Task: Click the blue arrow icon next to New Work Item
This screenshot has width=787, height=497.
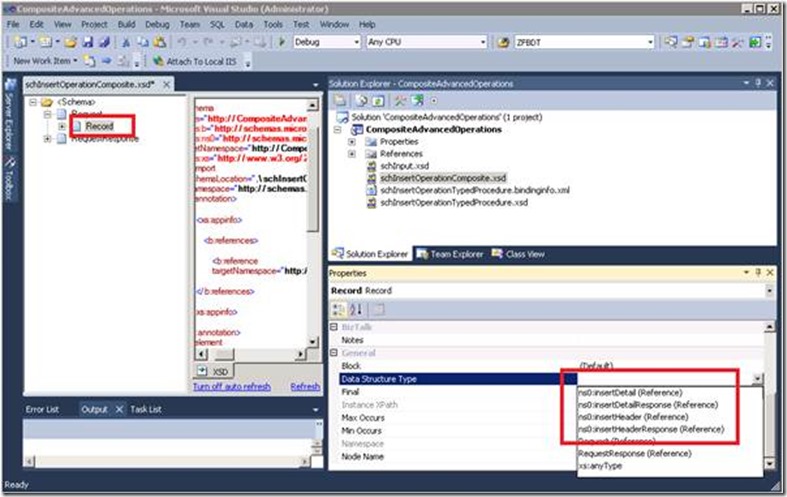Action: [106, 61]
